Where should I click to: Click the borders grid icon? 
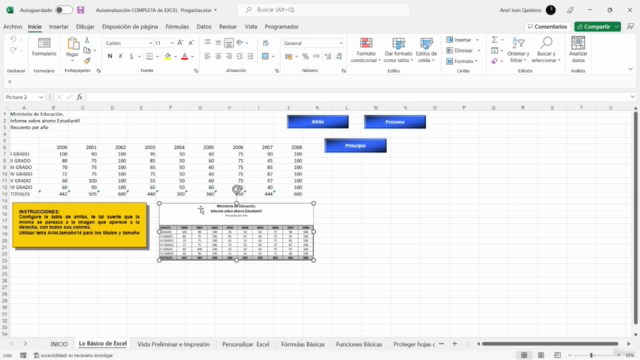(149, 56)
